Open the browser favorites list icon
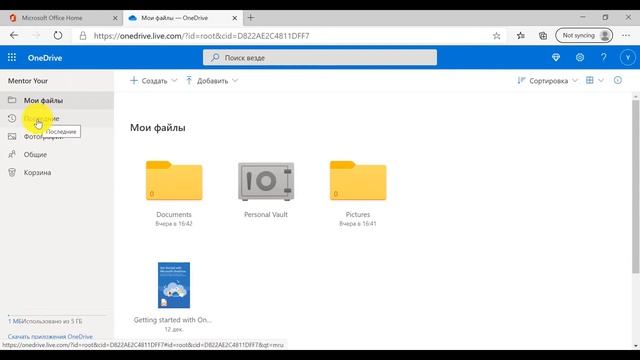The width and height of the screenshot is (640, 360). (520, 36)
